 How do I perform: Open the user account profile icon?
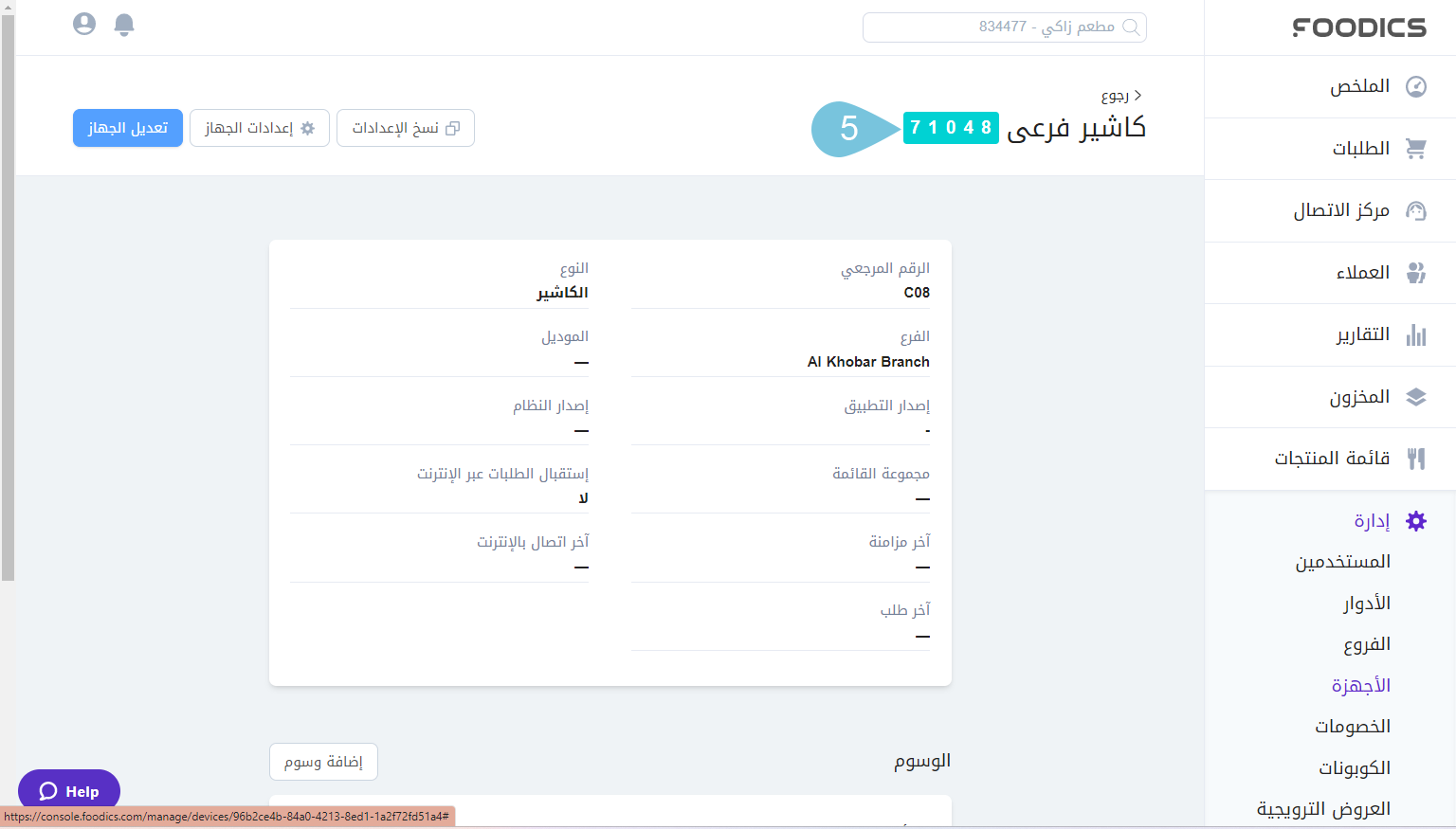pos(84,25)
